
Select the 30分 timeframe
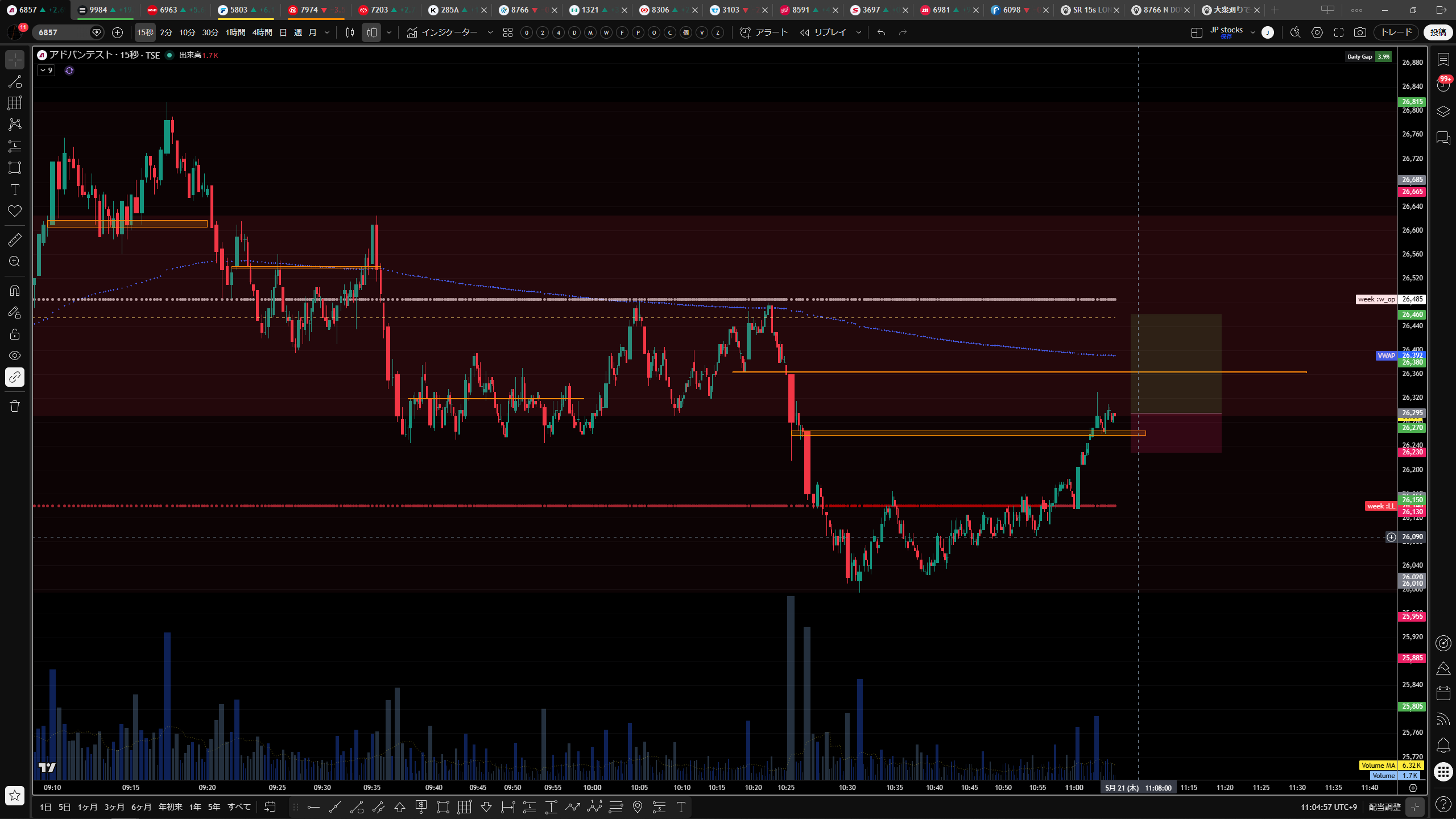(x=210, y=32)
